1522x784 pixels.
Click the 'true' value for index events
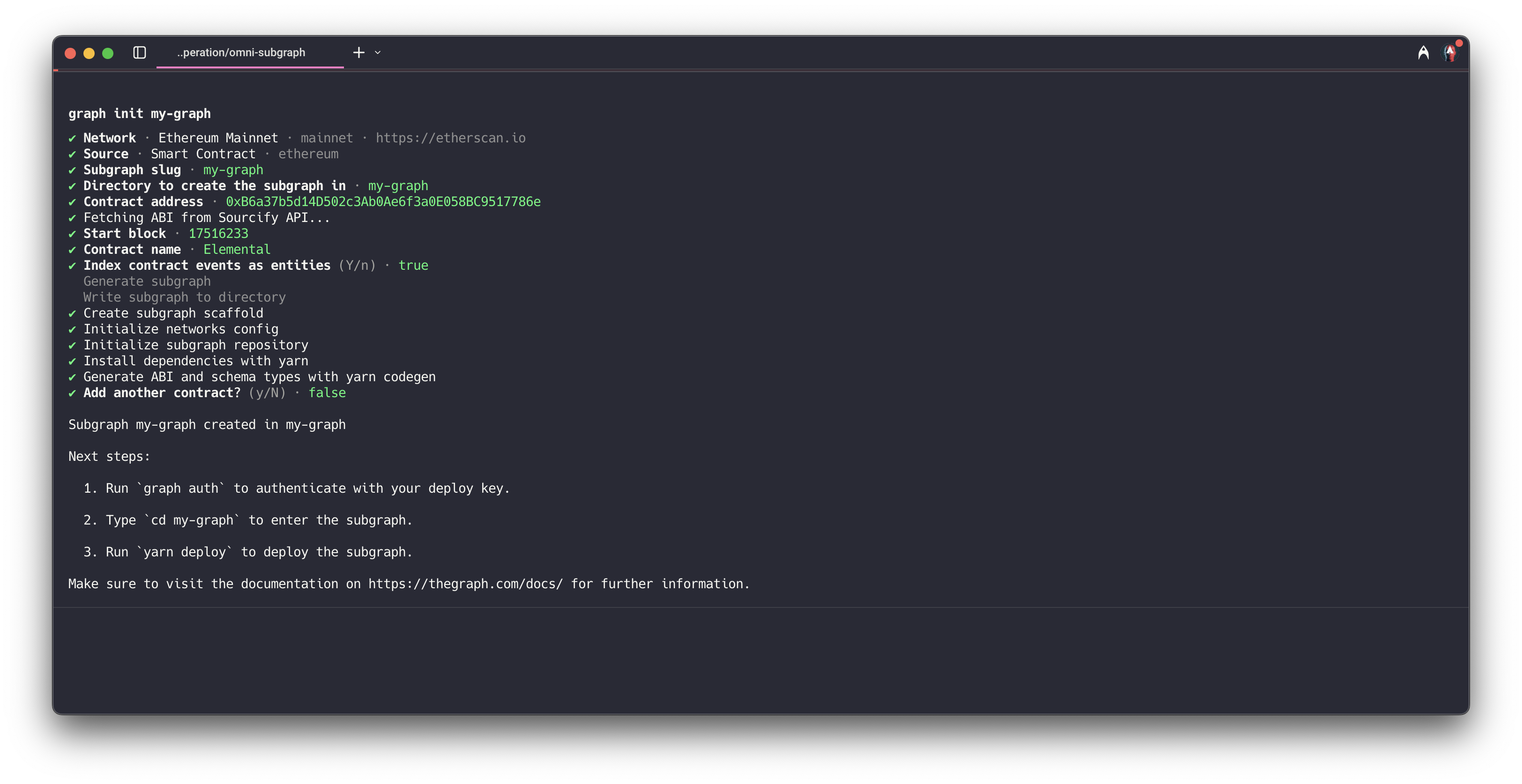click(413, 265)
